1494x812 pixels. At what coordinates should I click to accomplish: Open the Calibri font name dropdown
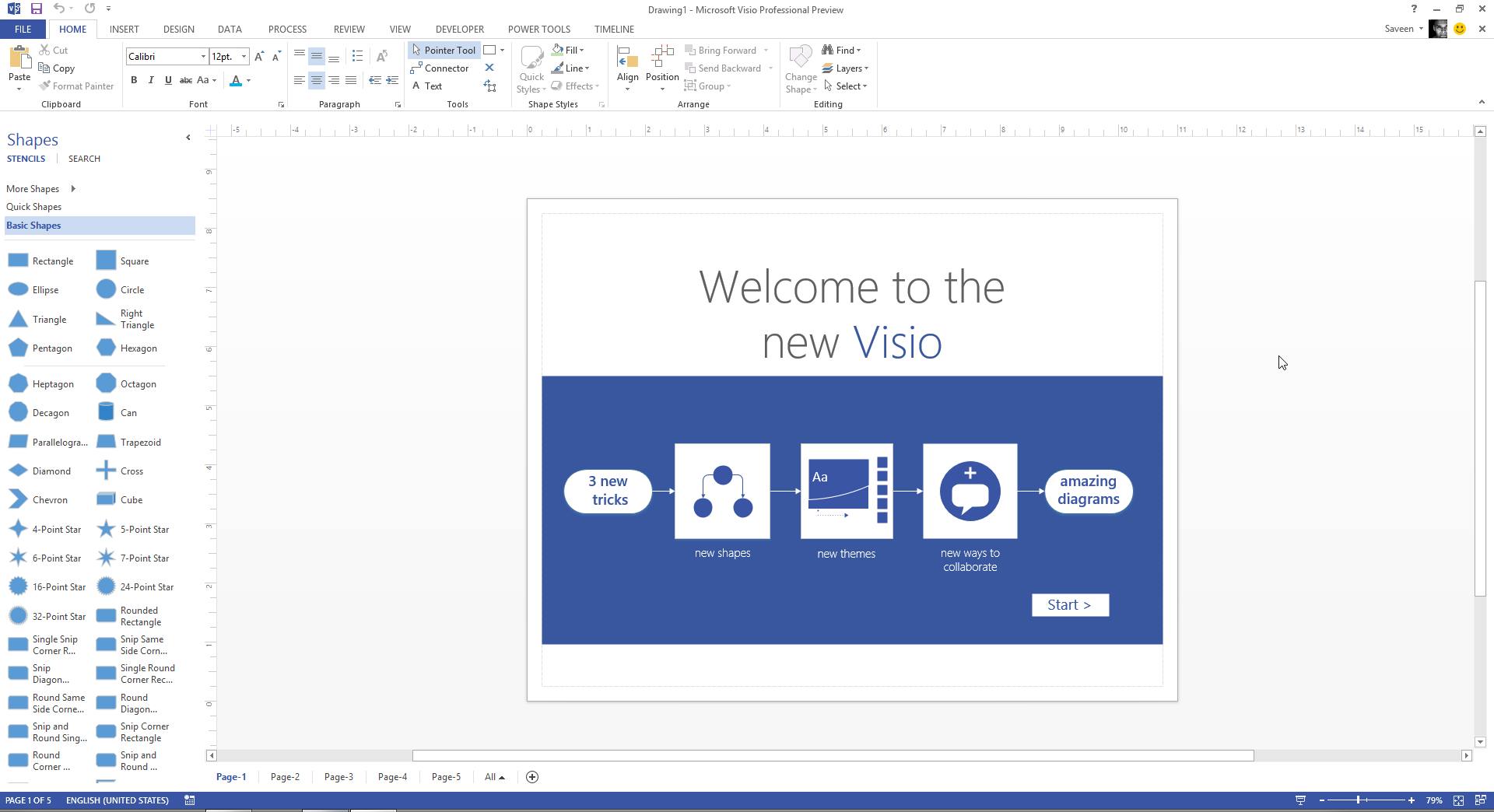(x=203, y=56)
